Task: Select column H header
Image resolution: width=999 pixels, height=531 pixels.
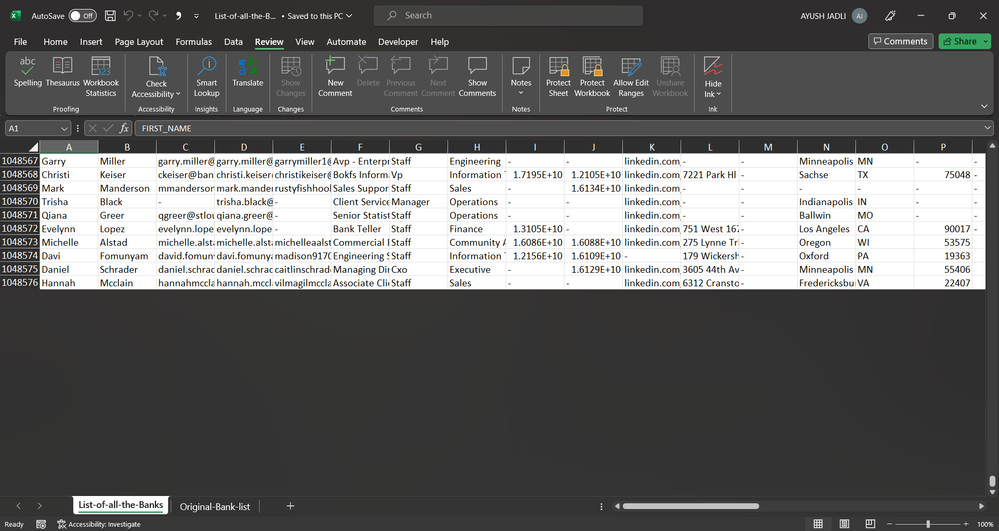Action: (477, 147)
